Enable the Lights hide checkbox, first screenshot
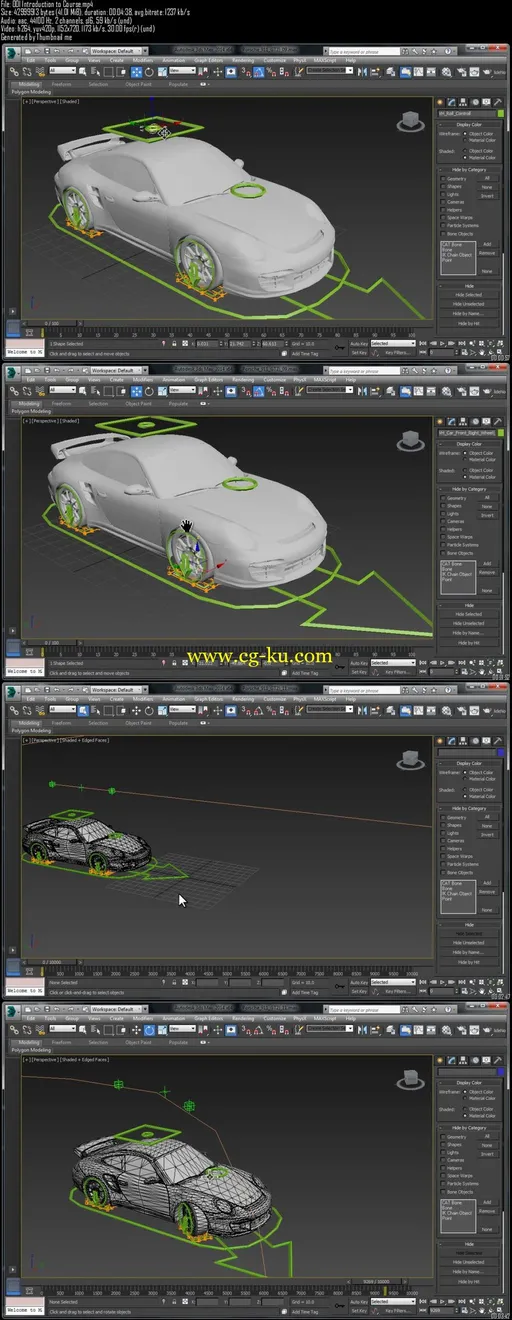This screenshot has height=1320, width=512. click(x=444, y=194)
